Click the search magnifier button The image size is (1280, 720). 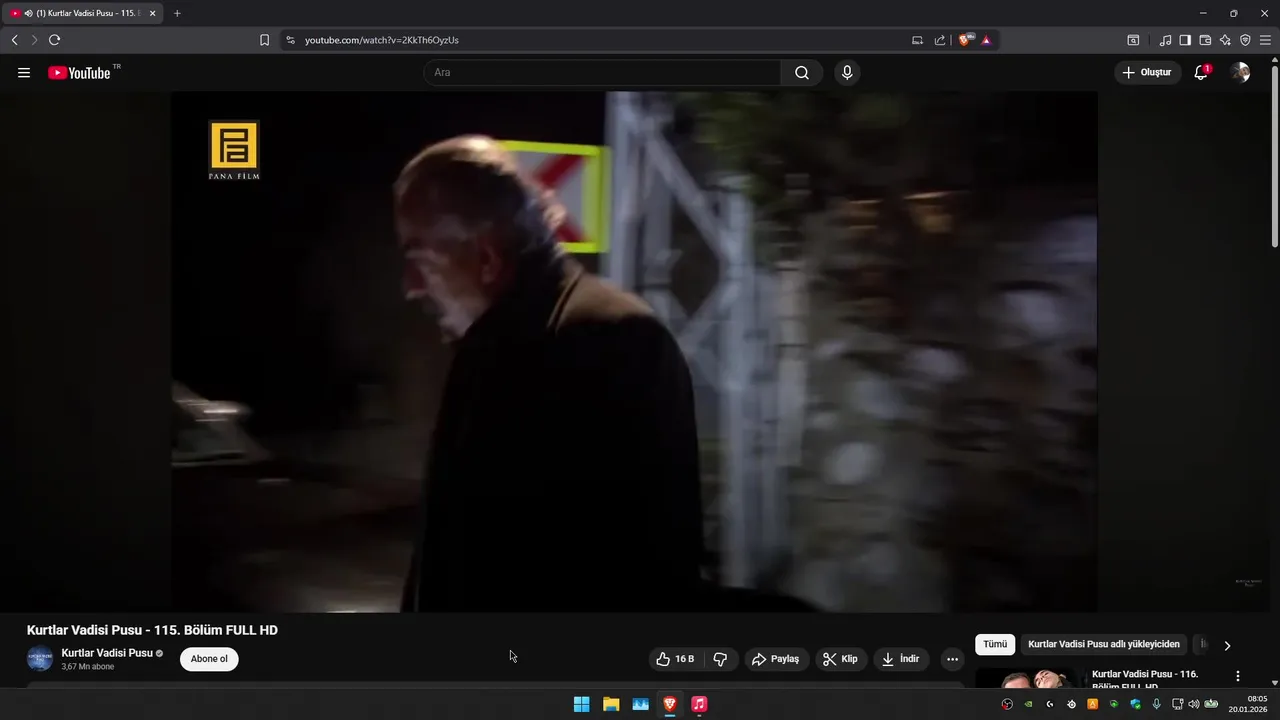pos(802,73)
